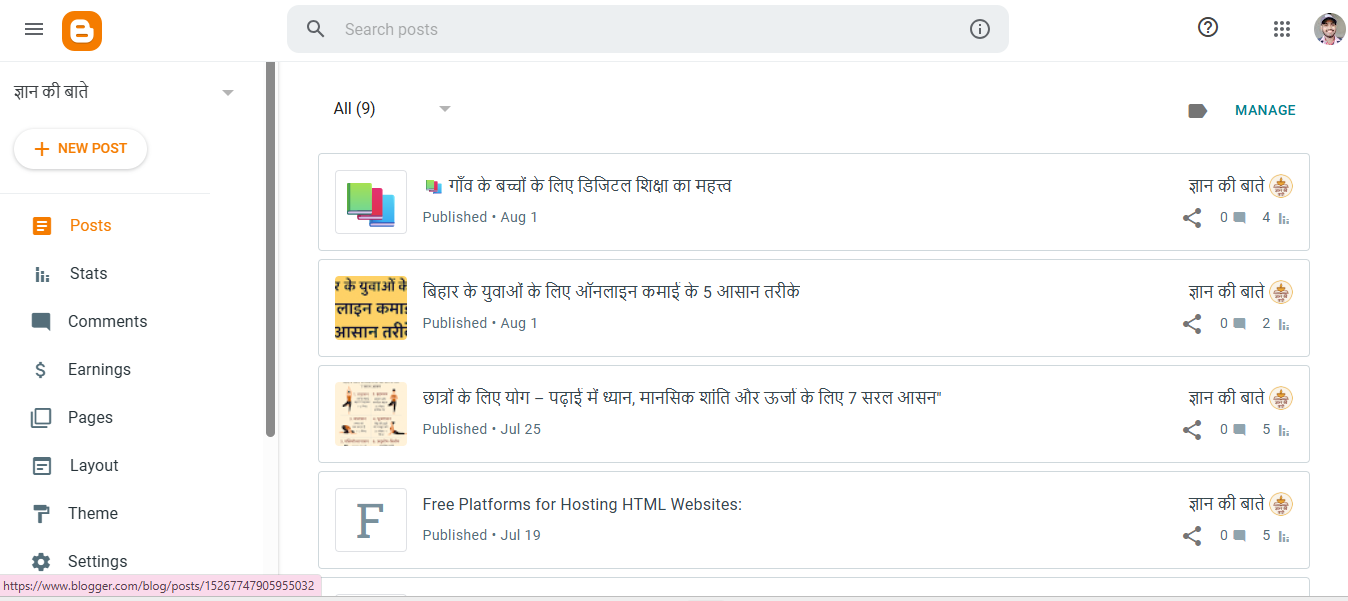This screenshot has height=601, width=1348.
Task: Open the hamburger navigation menu
Action: [x=33, y=28]
